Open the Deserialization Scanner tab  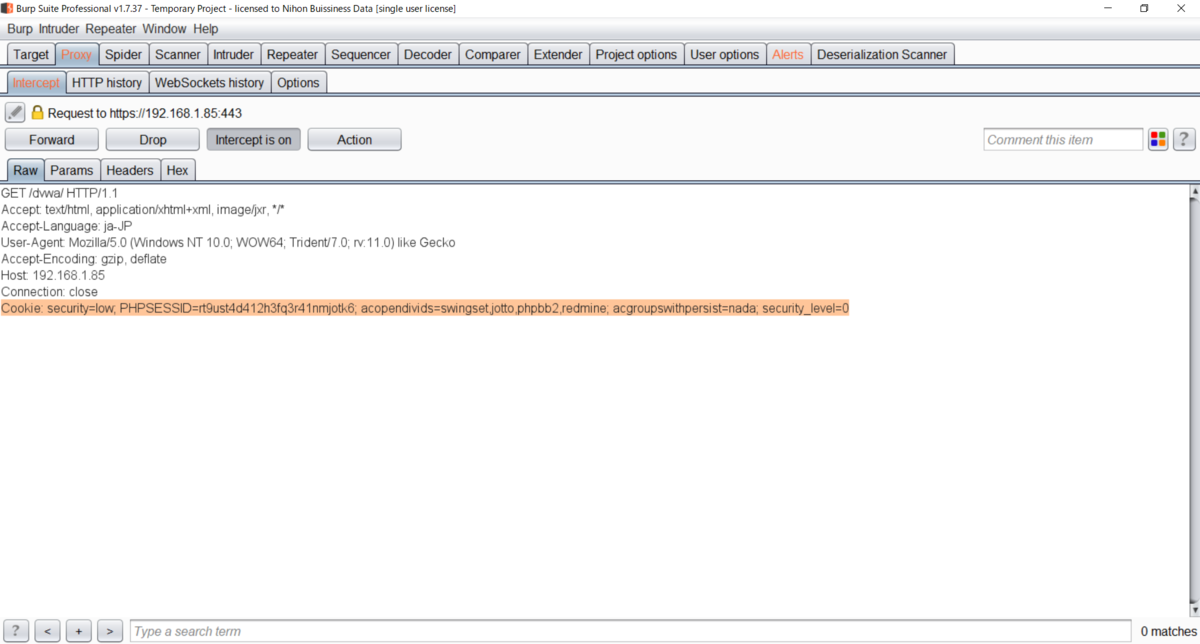(x=882, y=54)
